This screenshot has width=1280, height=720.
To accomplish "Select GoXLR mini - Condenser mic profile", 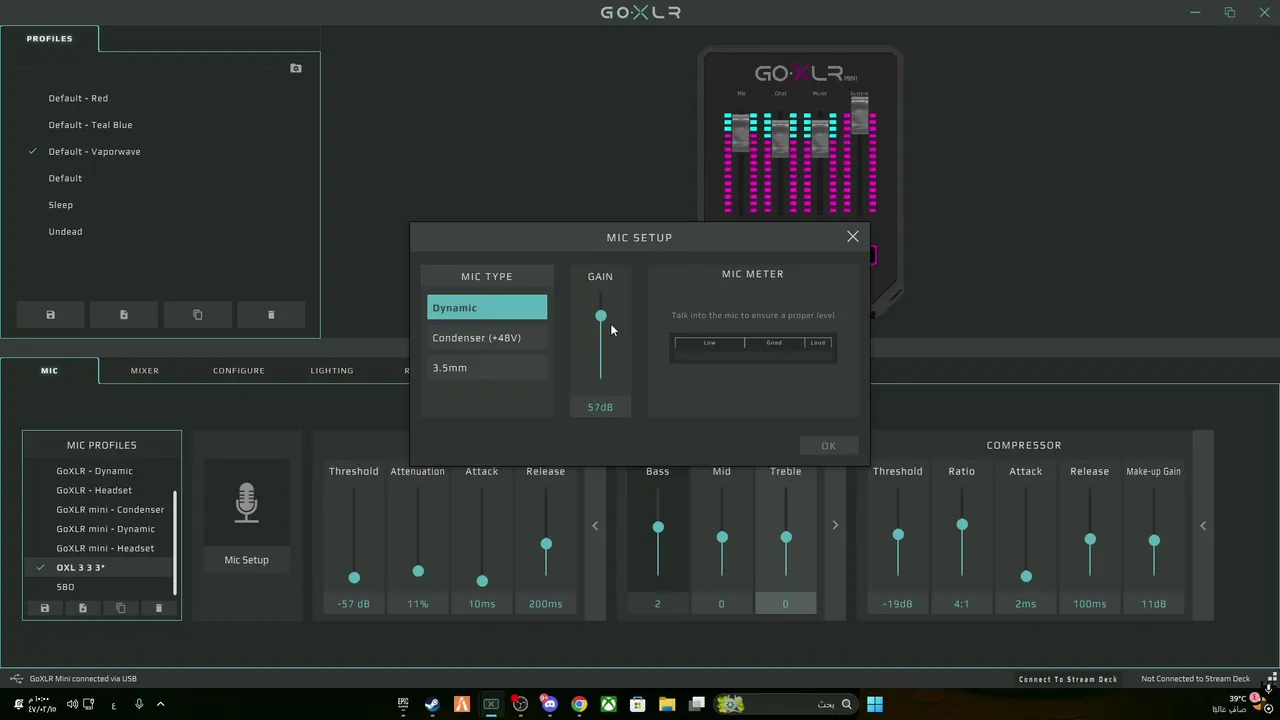I will pyautogui.click(x=110, y=510).
